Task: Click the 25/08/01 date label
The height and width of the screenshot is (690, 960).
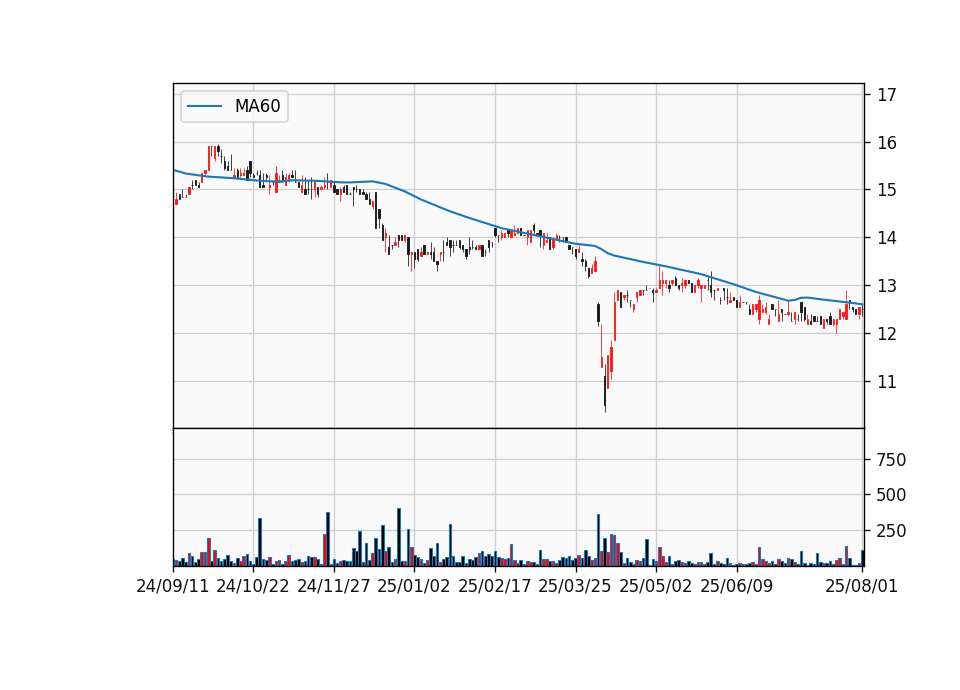Action: tap(861, 586)
